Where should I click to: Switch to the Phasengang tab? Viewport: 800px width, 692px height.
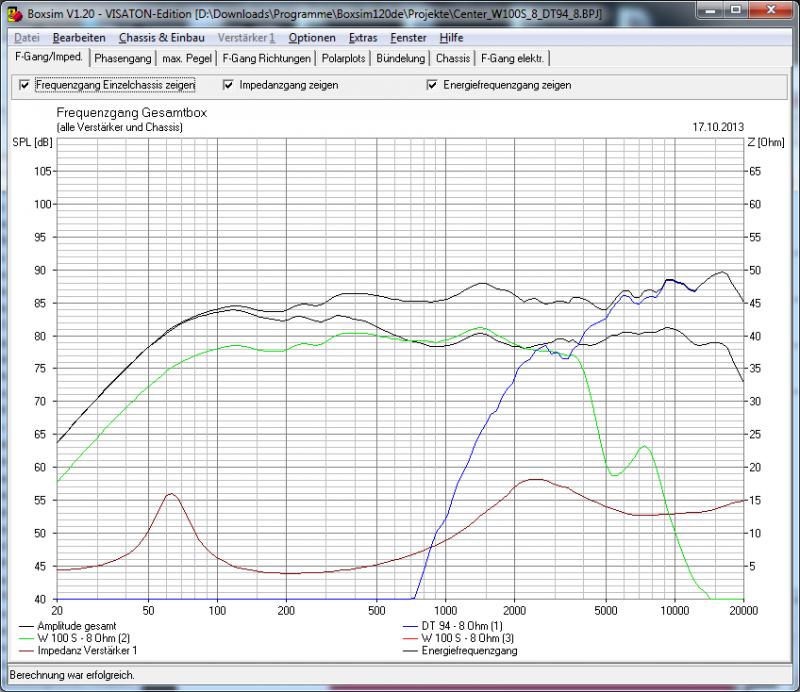pos(123,58)
